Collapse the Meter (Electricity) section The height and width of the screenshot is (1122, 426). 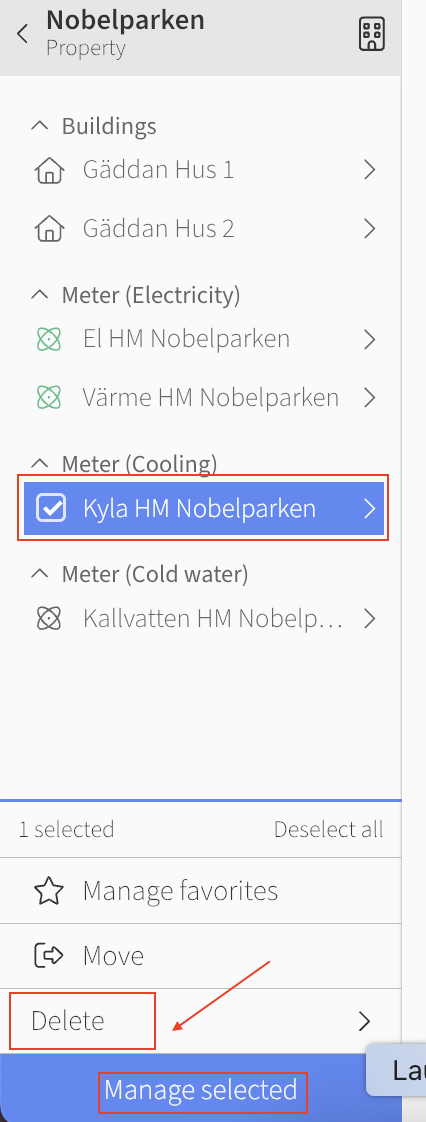[x=40, y=294]
